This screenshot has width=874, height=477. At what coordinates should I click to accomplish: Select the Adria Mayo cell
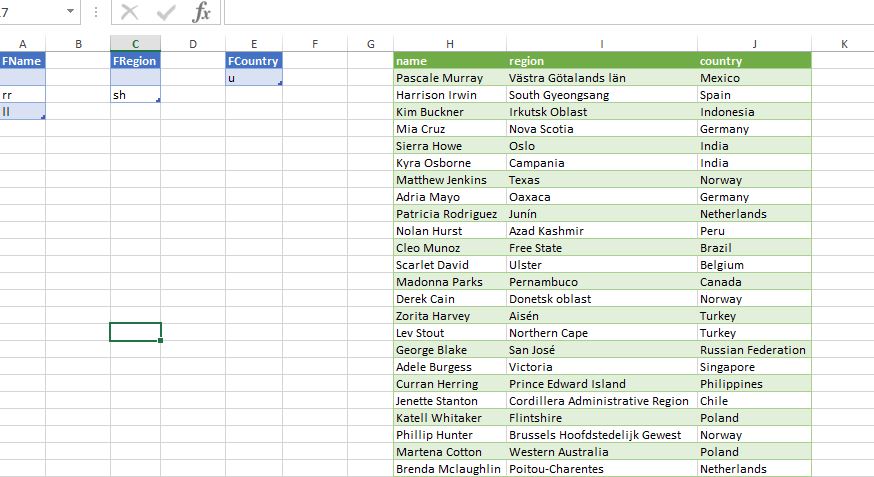click(x=450, y=197)
